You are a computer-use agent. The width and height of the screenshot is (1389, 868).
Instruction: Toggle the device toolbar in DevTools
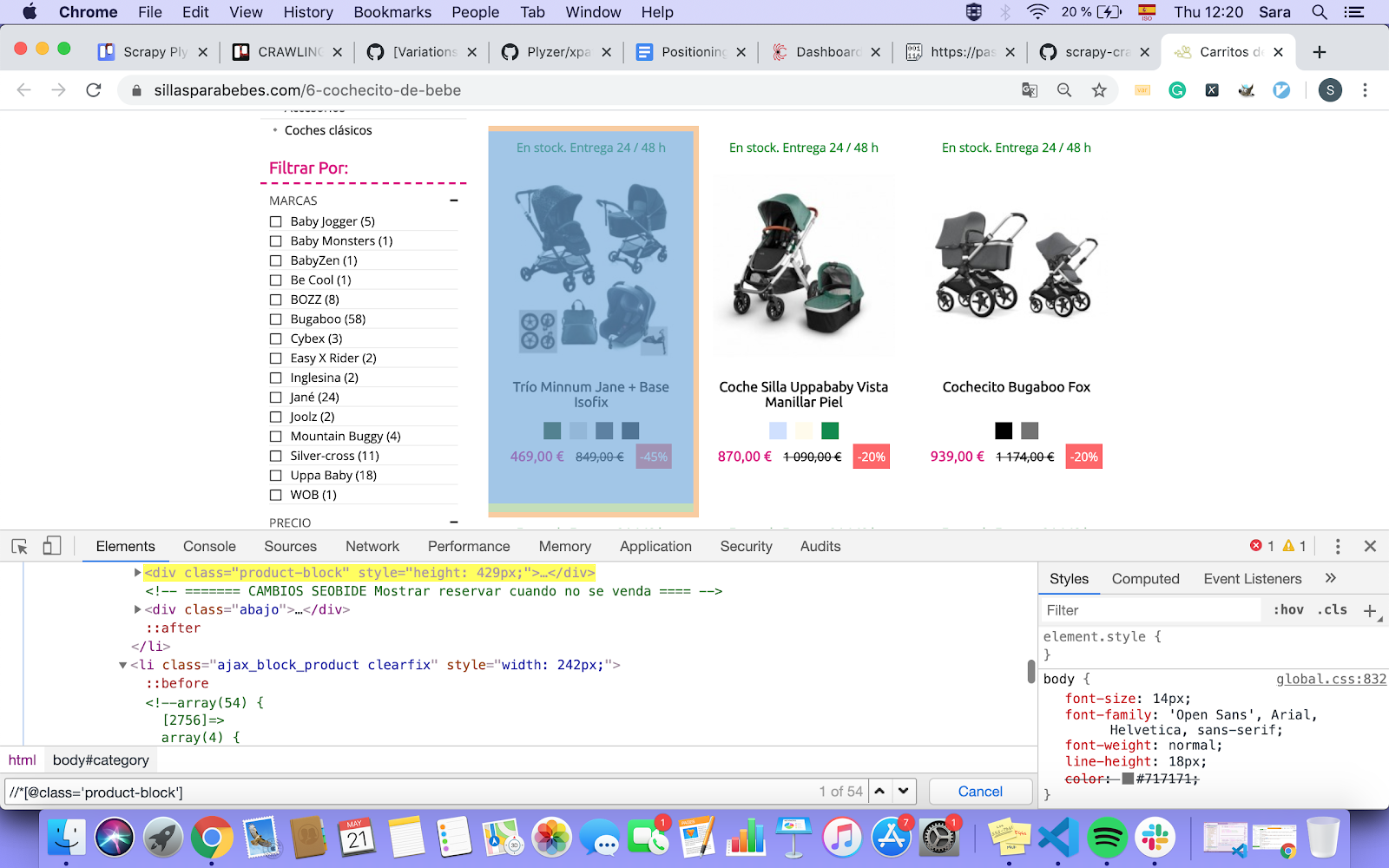[52, 546]
